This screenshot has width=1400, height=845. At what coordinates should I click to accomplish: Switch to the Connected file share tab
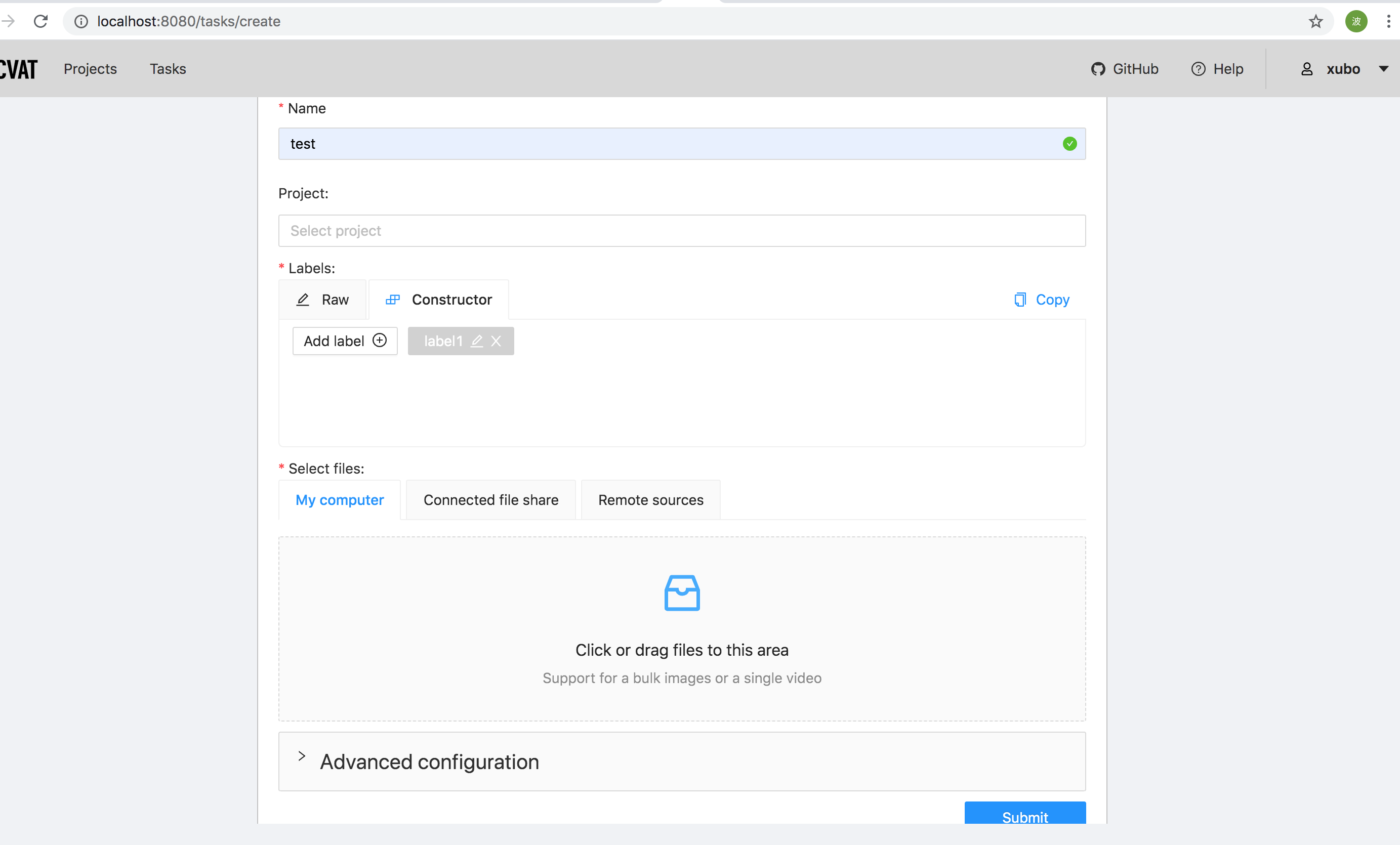pyautogui.click(x=490, y=500)
